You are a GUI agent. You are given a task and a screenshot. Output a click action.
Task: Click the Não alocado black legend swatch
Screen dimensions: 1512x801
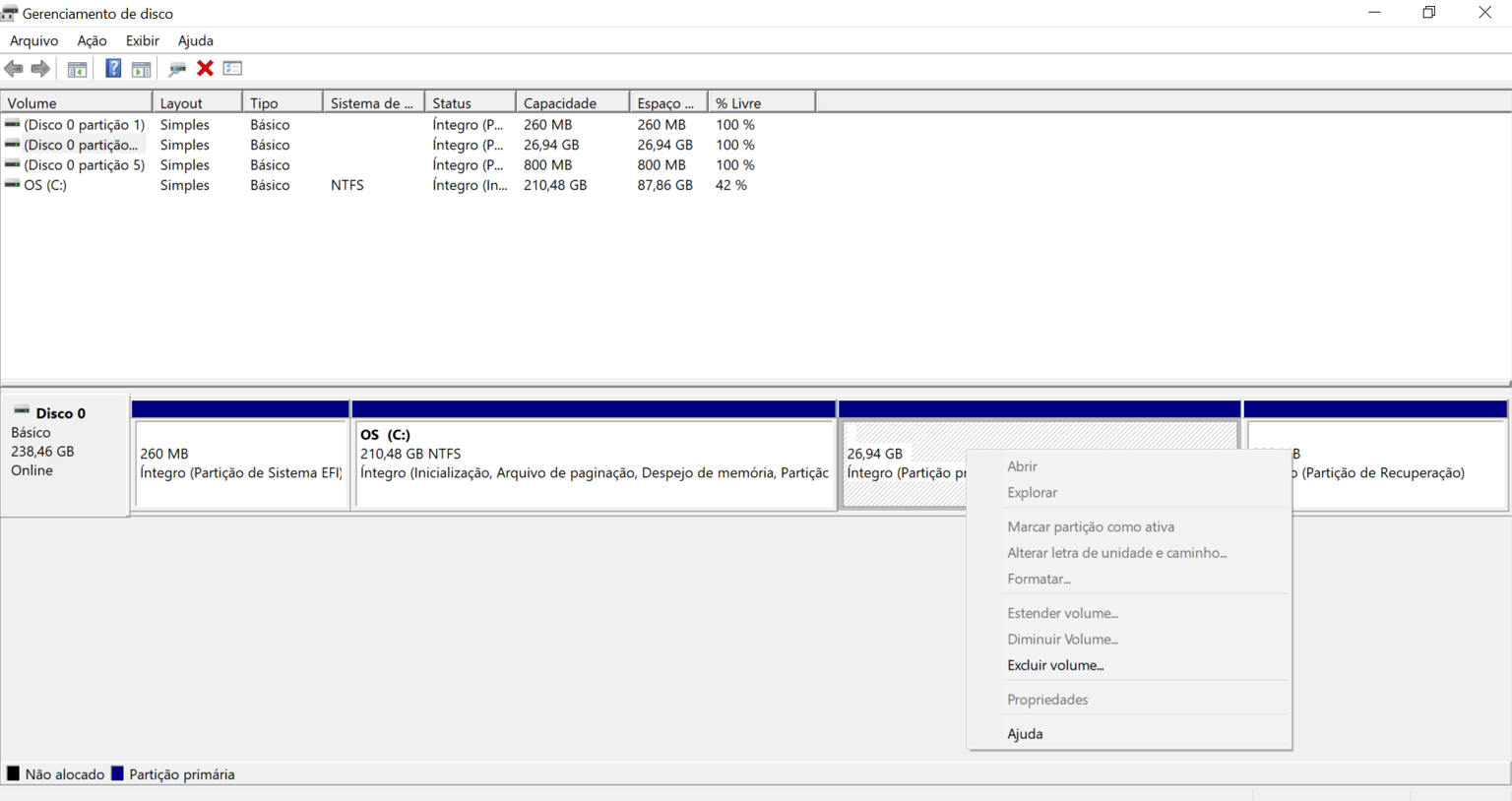pos(13,773)
